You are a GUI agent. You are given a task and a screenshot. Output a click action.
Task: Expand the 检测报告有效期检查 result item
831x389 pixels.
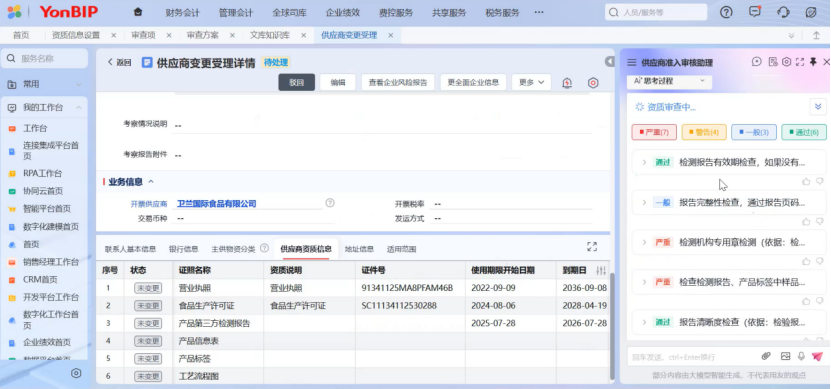[644, 162]
